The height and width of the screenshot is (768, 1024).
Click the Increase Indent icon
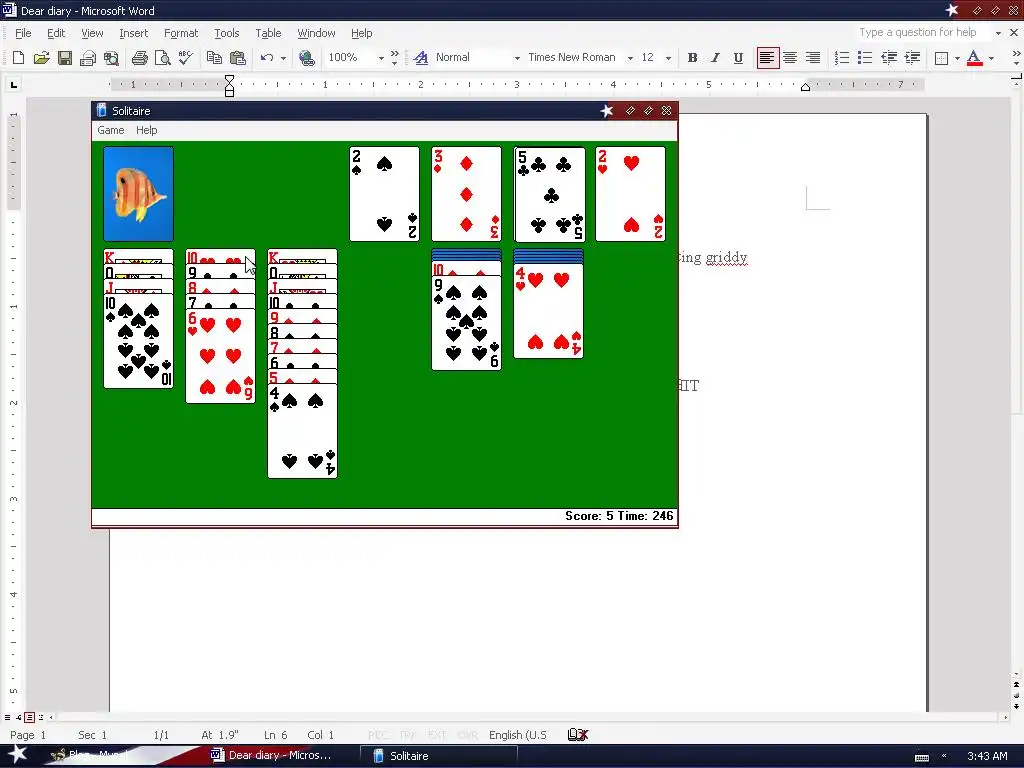912,57
